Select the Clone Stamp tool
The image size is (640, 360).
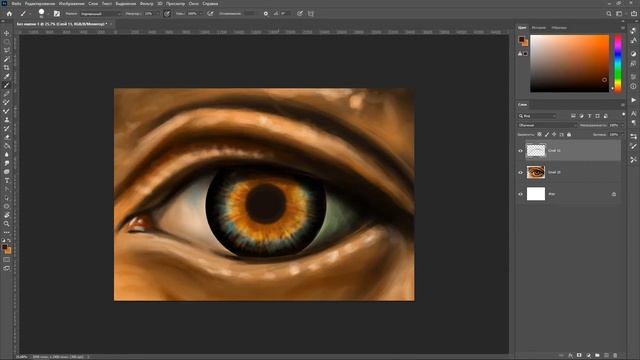pyautogui.click(x=7, y=120)
